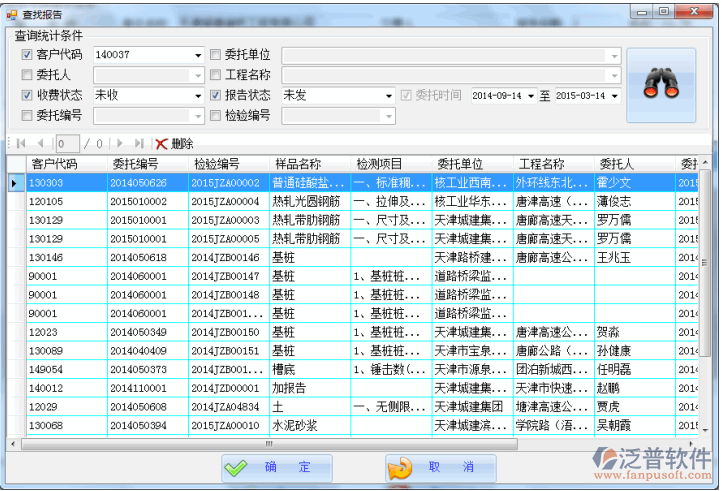The image size is (722, 491).
Task: Open the 客户代码 dropdown showing 140037
Action: [198, 55]
